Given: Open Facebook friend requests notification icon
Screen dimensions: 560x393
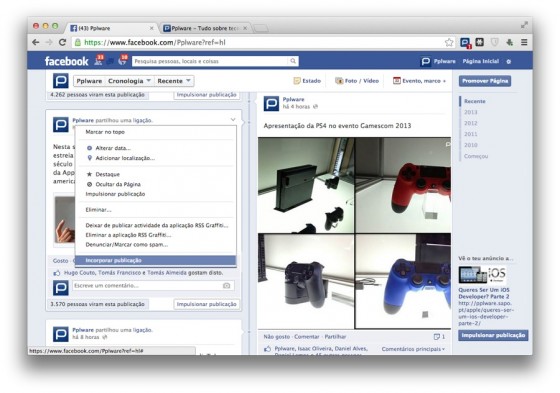Looking at the screenshot, I should pyautogui.click(x=98, y=61).
